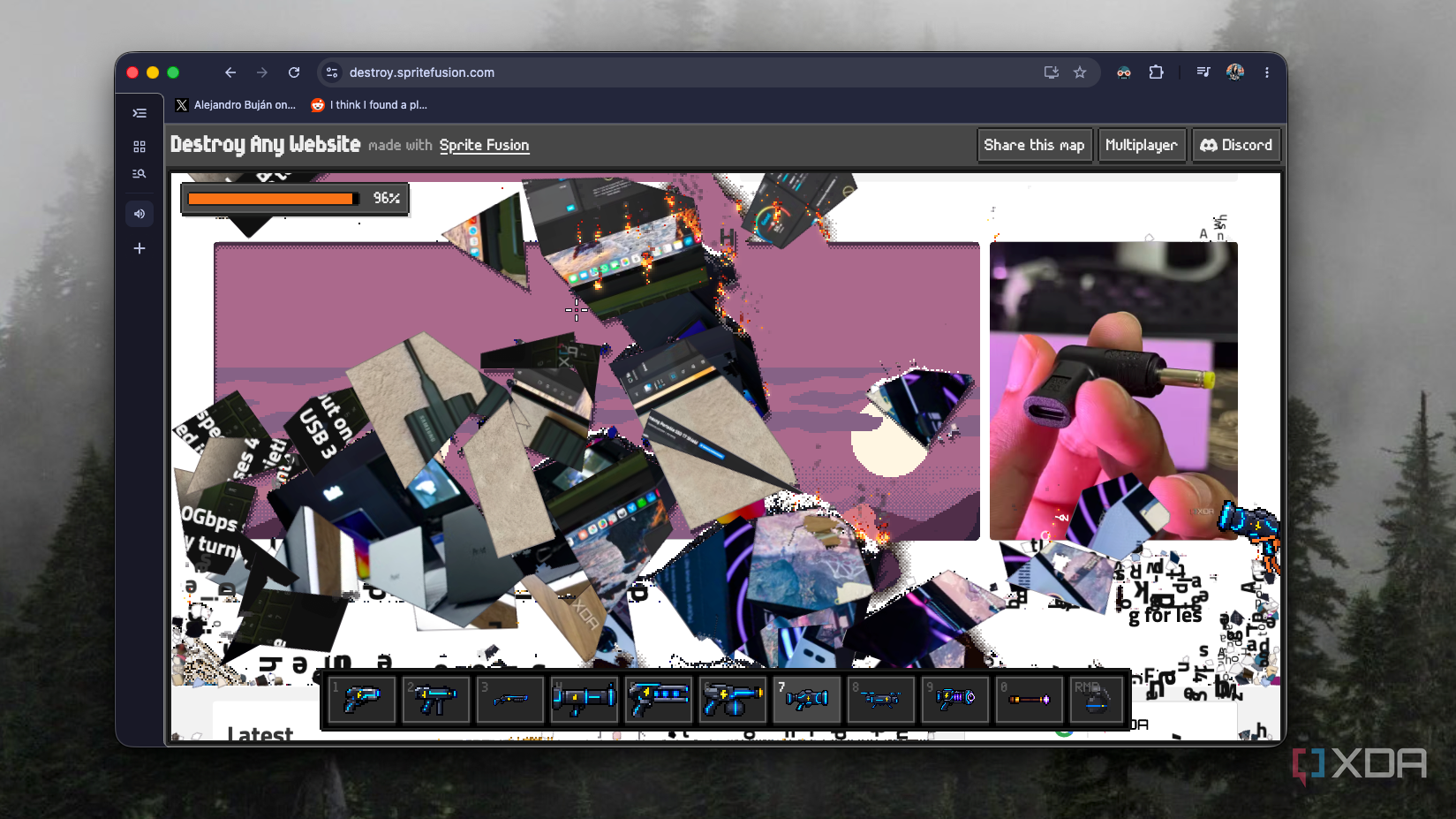1456x819 pixels.
Task: Bookmark this page with star icon
Action: coord(1080,72)
